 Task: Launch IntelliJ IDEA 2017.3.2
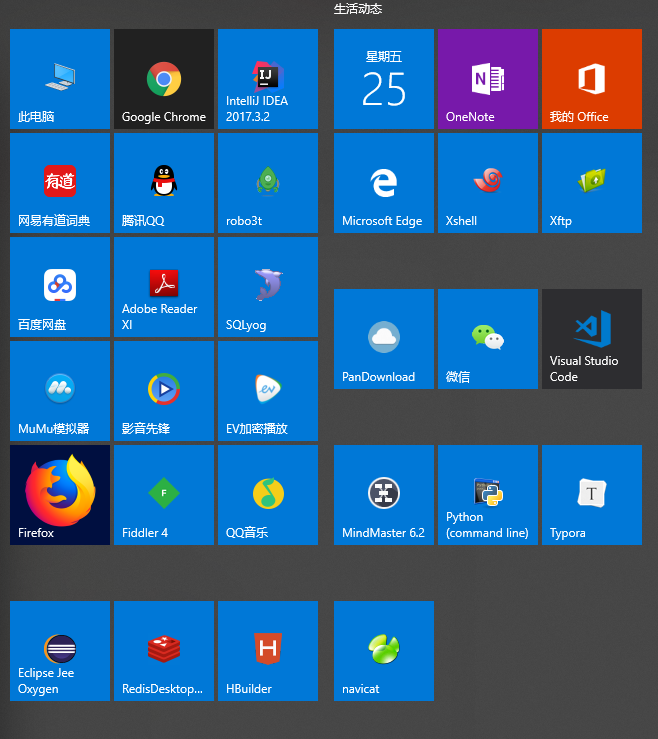[267, 79]
